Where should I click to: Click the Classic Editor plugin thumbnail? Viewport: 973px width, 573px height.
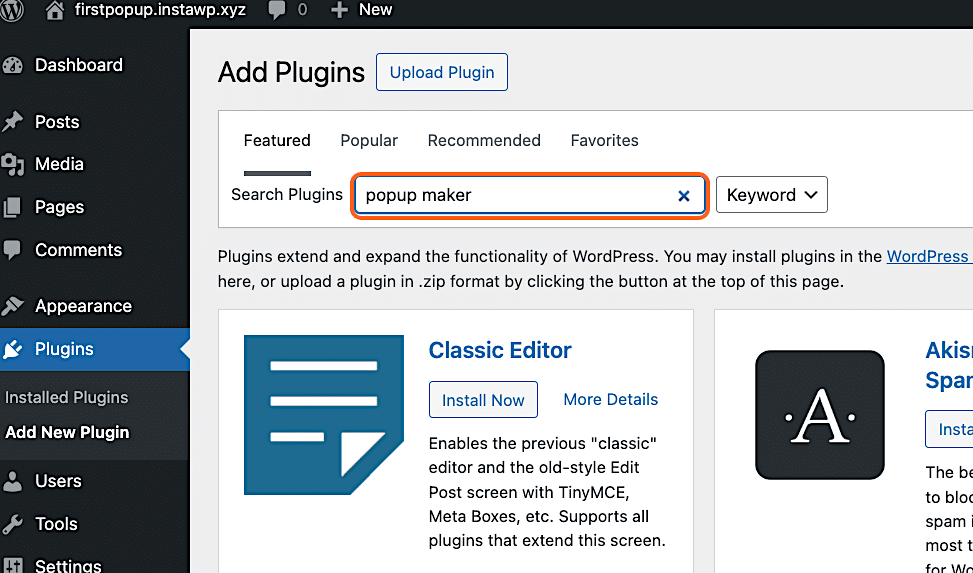point(324,415)
